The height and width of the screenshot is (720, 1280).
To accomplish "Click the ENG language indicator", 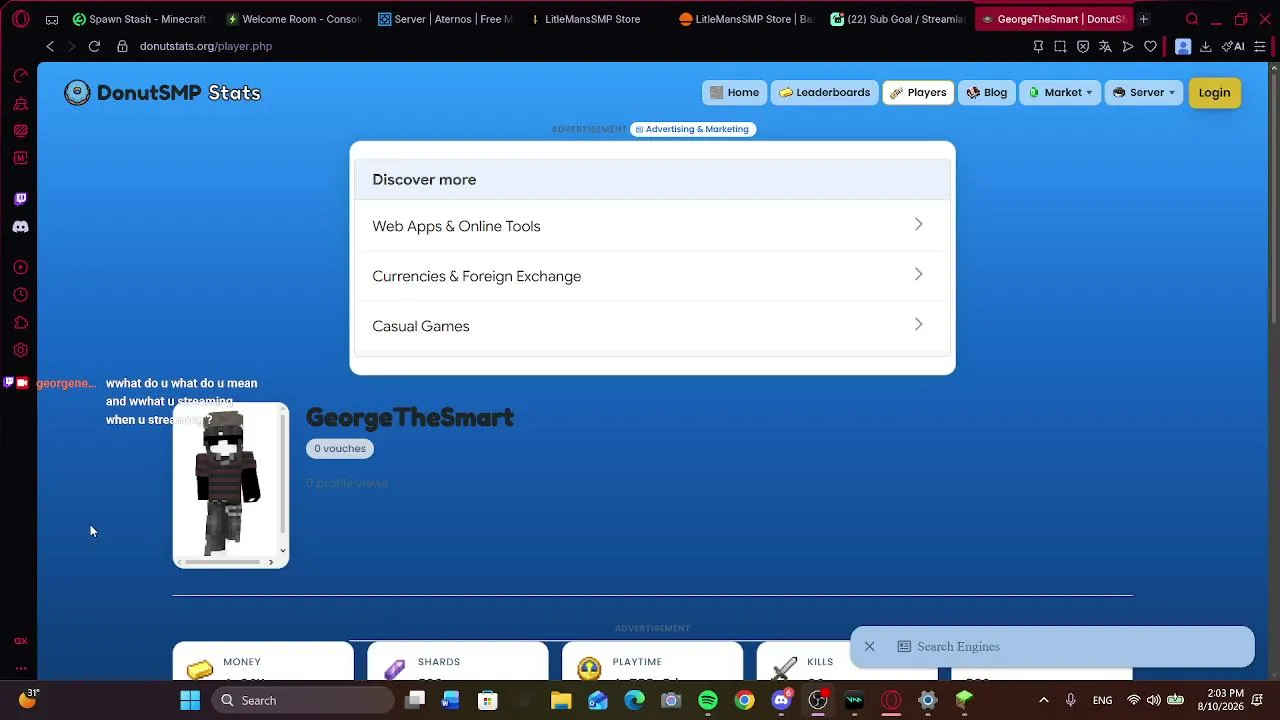I will pos(1102,700).
